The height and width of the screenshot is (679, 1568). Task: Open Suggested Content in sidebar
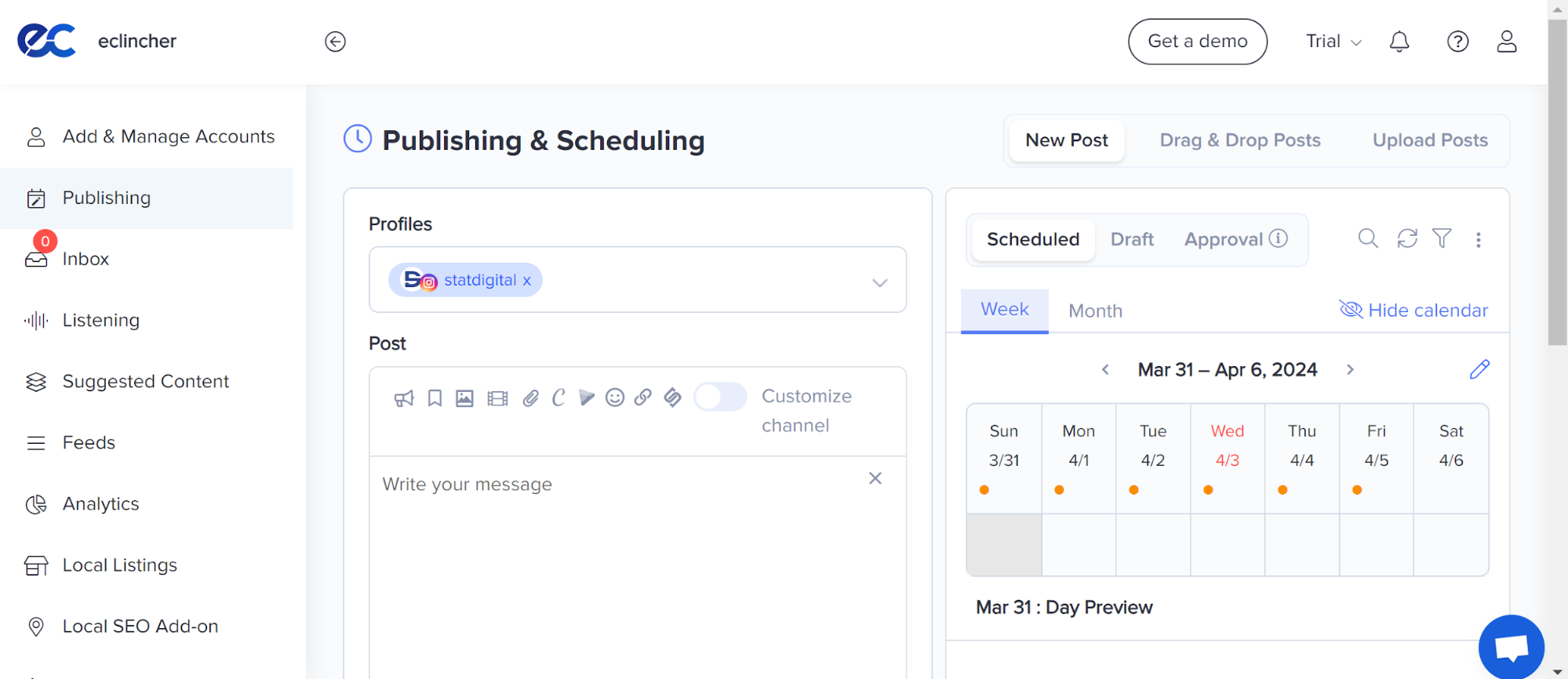point(146,381)
